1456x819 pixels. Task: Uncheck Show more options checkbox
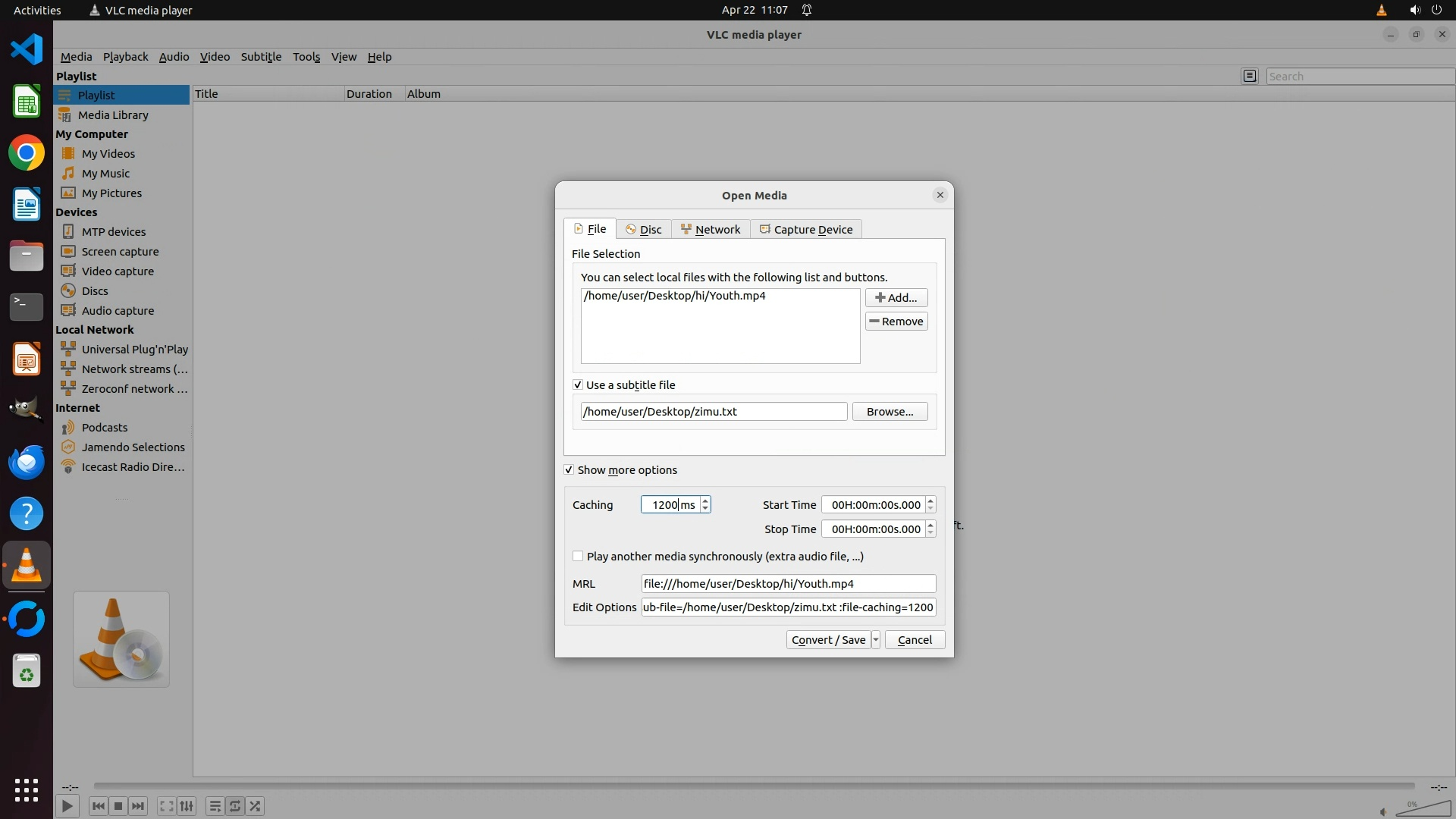[569, 470]
